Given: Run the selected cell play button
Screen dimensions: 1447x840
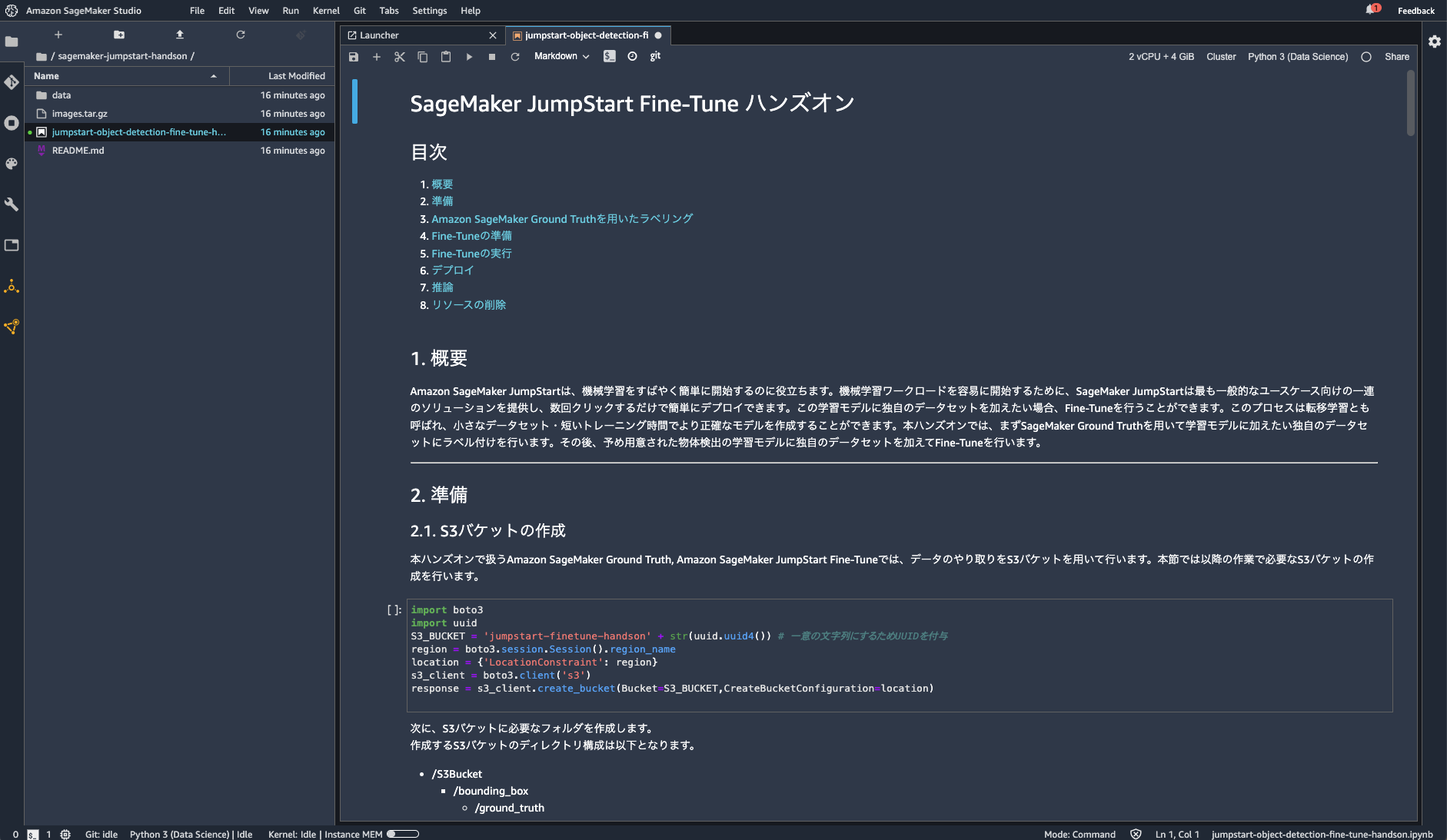Looking at the screenshot, I should (469, 57).
